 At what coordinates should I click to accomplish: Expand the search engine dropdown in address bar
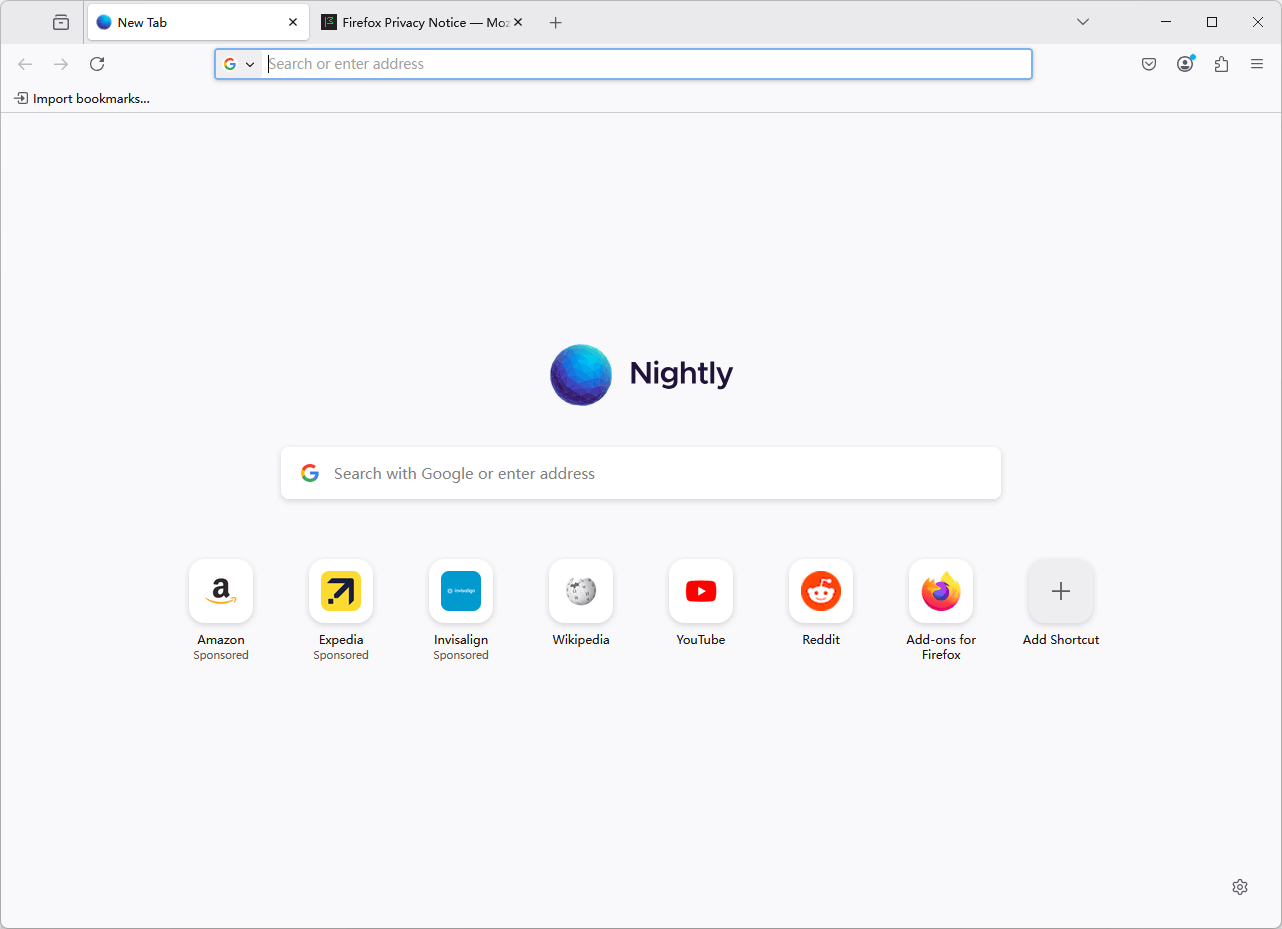[x=239, y=64]
